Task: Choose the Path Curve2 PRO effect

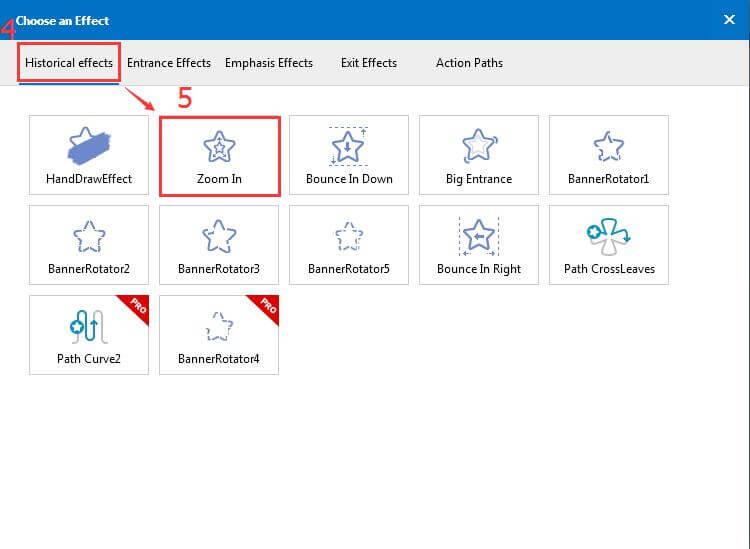Action: [x=89, y=335]
